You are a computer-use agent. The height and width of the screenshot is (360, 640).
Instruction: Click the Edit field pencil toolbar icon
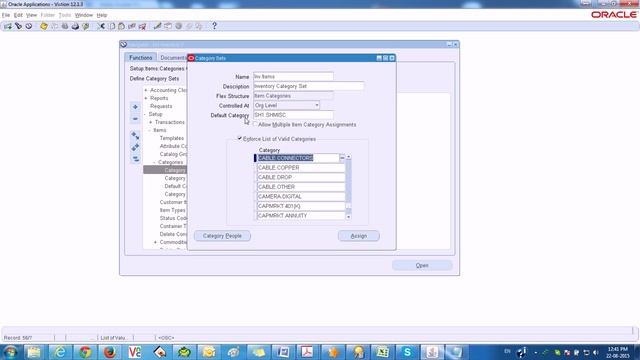pyautogui.click(x=157, y=26)
